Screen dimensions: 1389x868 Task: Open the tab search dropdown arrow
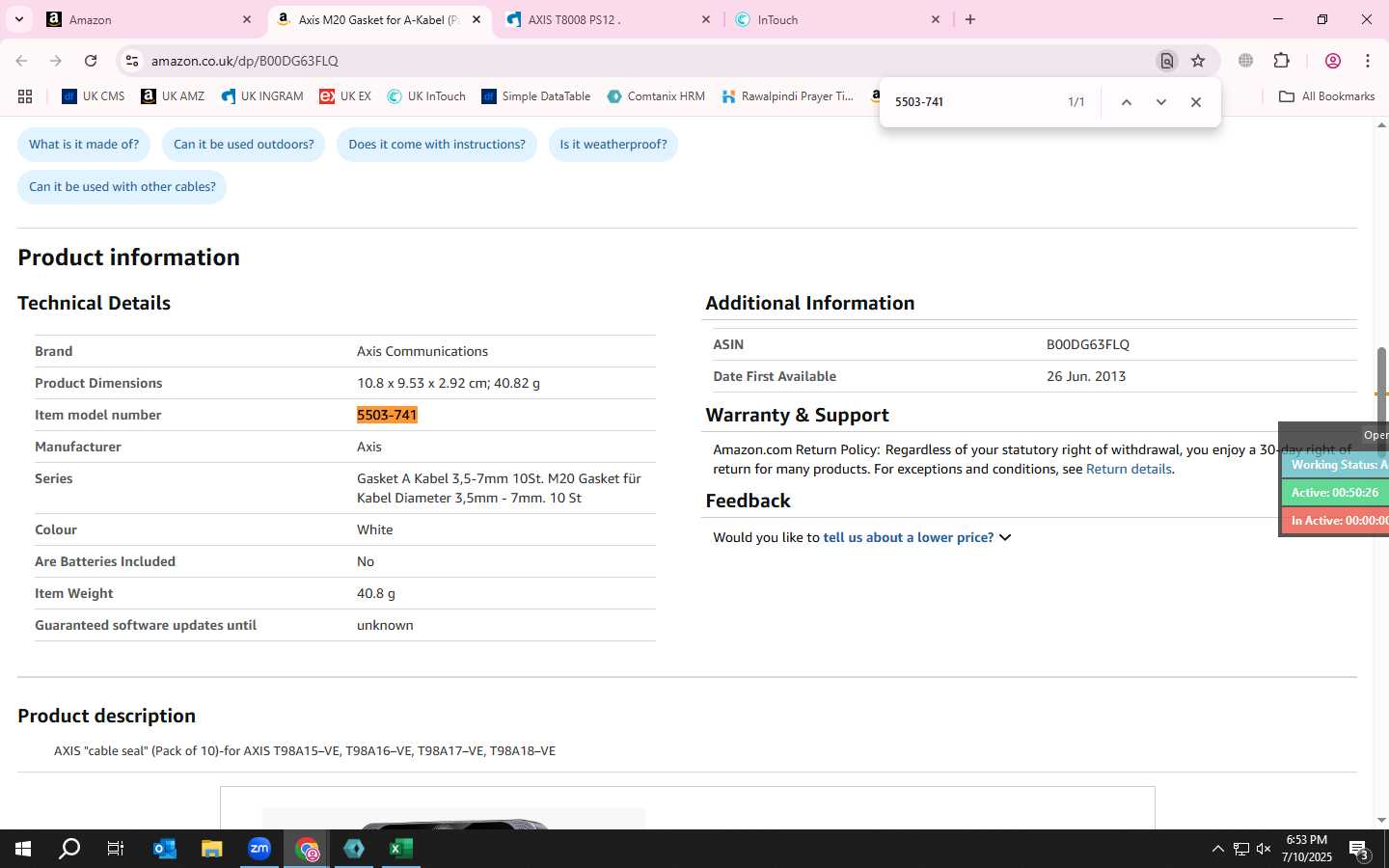(18, 19)
